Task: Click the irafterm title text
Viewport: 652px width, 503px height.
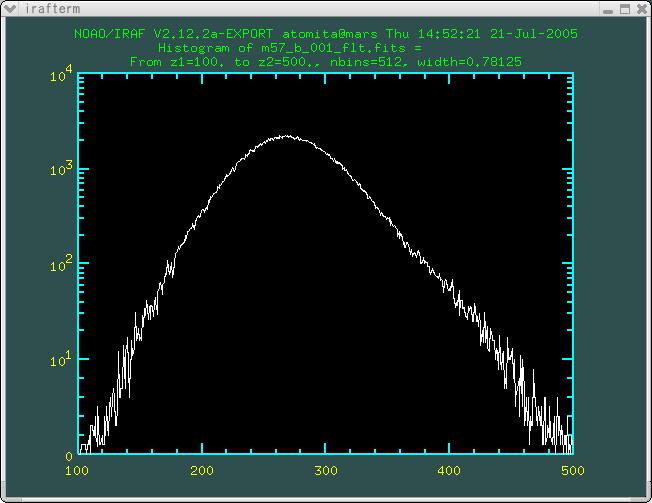Action: pos(52,9)
